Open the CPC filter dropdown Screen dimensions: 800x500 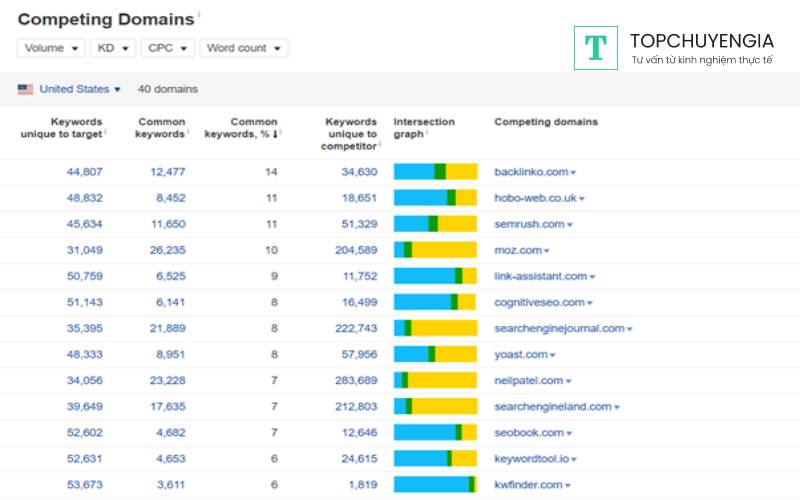[166, 48]
